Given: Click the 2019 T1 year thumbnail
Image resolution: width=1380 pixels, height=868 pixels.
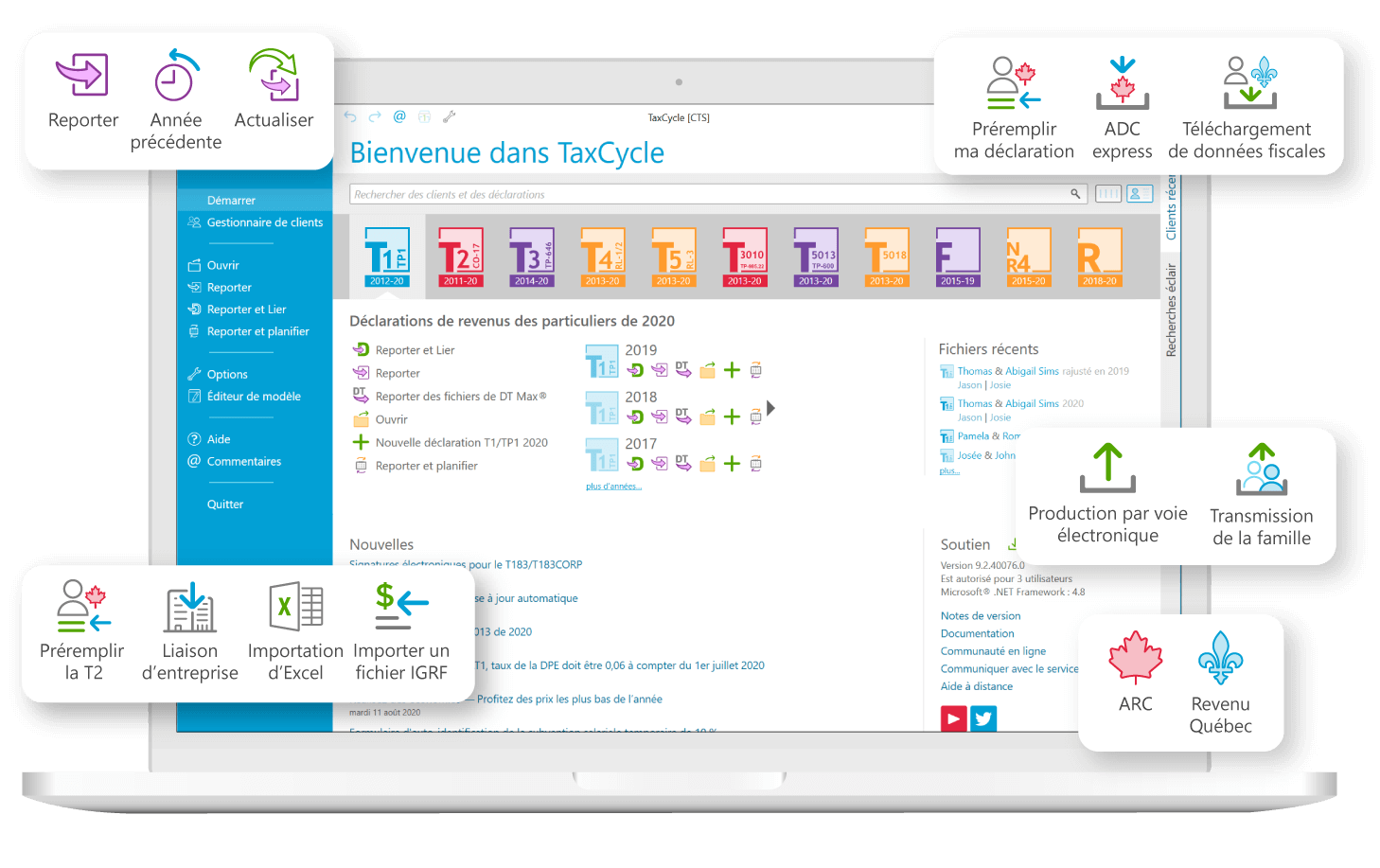Looking at the screenshot, I should (602, 361).
